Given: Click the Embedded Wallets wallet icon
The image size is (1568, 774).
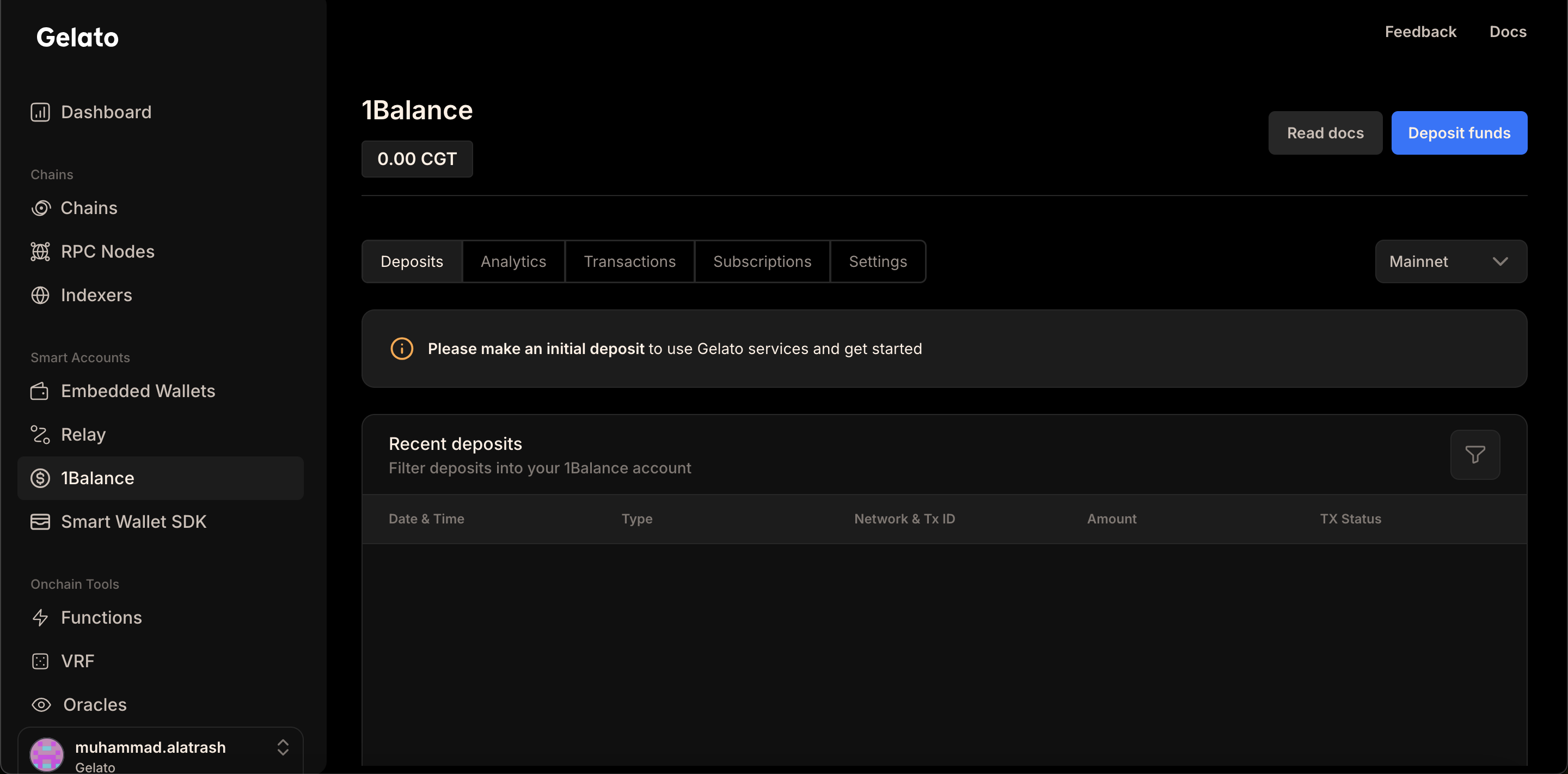Looking at the screenshot, I should [40, 391].
